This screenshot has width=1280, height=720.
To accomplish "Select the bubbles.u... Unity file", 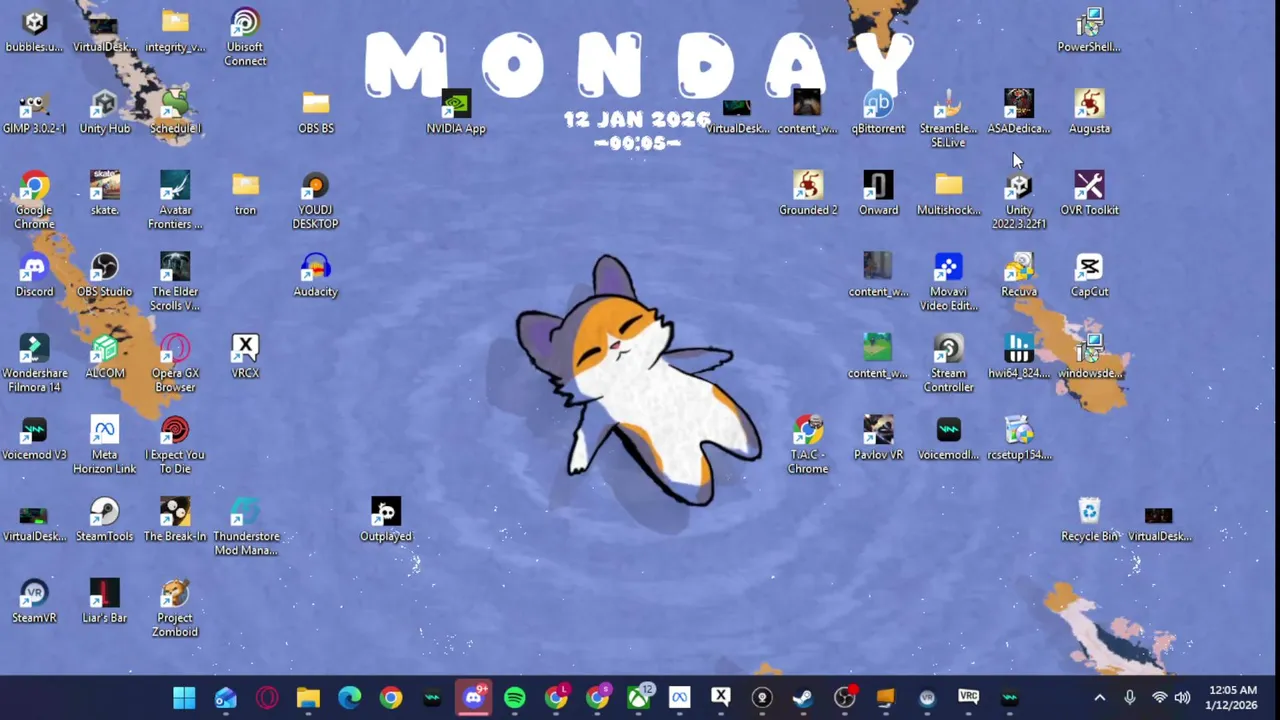I will pos(34,31).
